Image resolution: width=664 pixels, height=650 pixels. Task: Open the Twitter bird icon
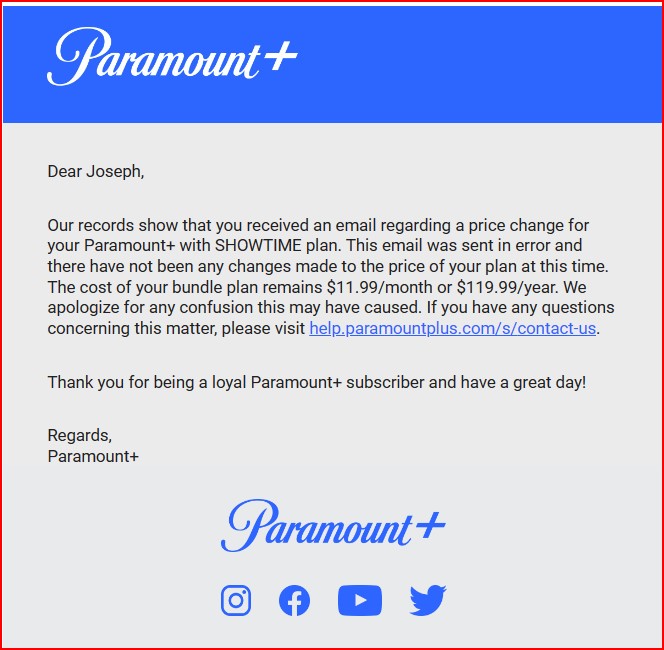coord(428,600)
